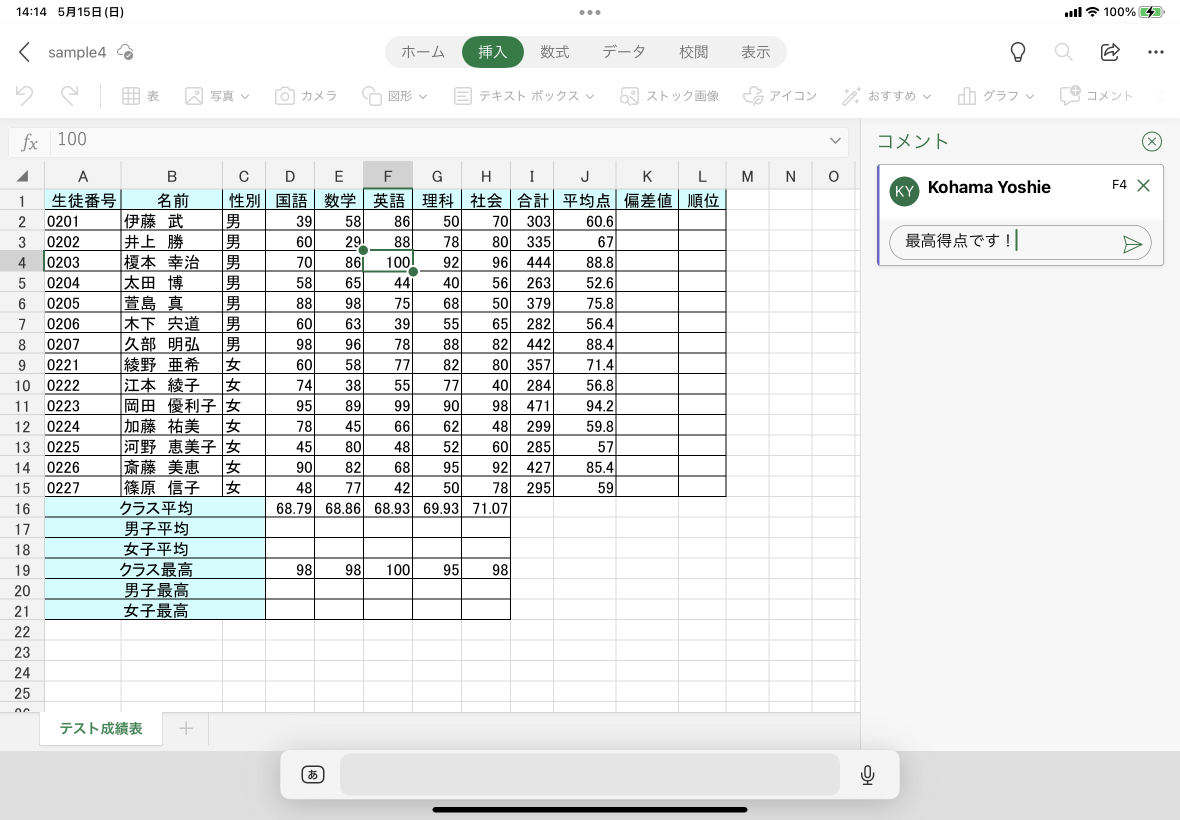Tap the KY user avatar
This screenshot has width=1180, height=820.
coord(905,191)
